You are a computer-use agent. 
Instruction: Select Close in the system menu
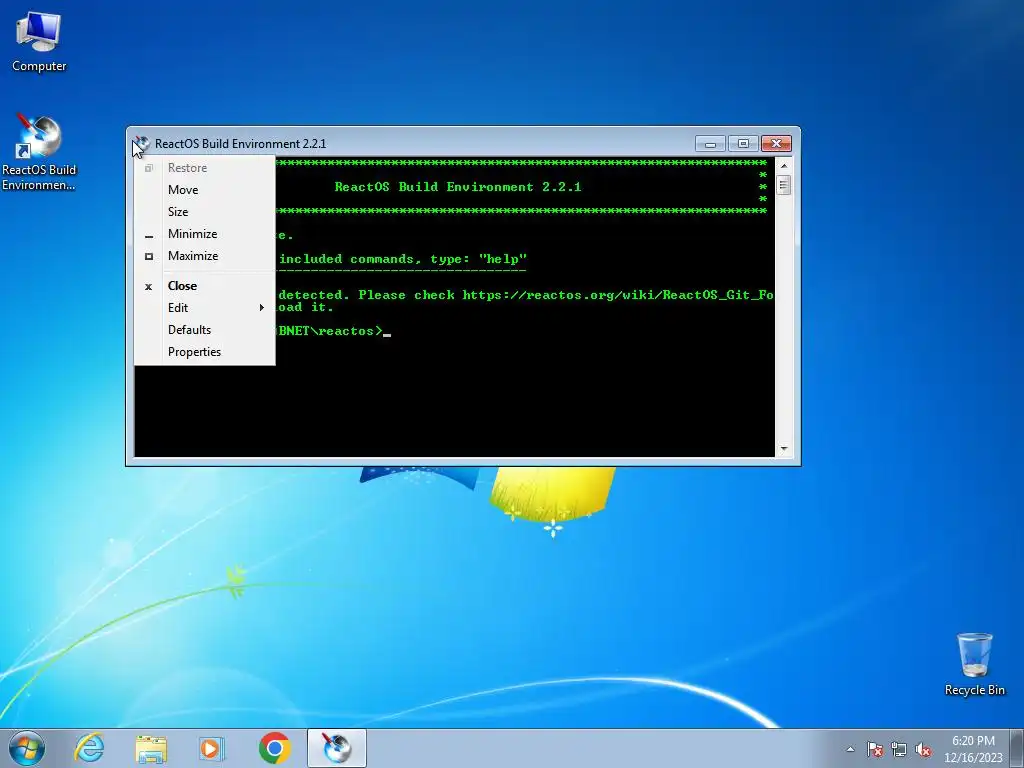[x=204, y=286]
